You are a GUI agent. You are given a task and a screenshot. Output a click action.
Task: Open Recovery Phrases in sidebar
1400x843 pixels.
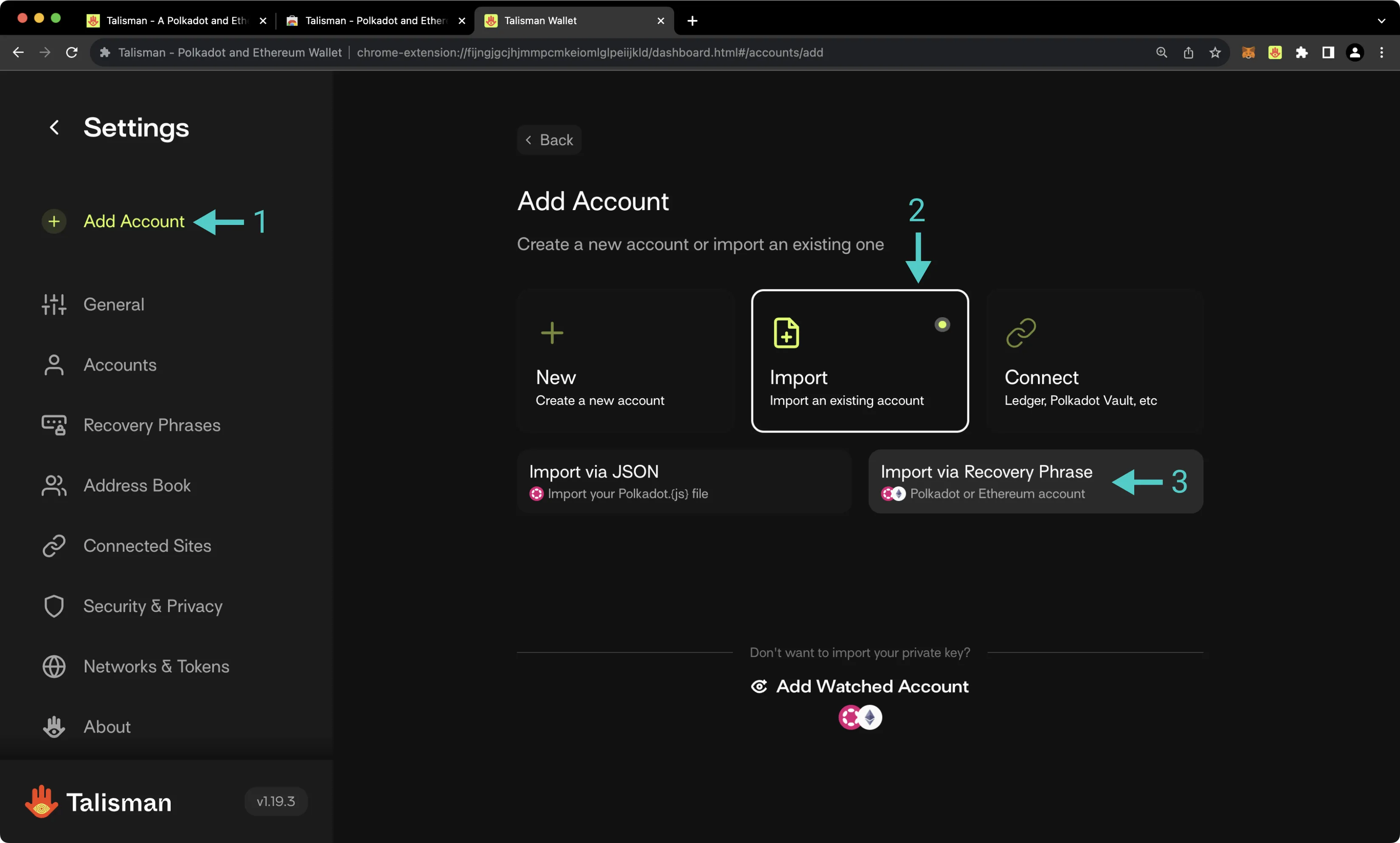tap(152, 425)
